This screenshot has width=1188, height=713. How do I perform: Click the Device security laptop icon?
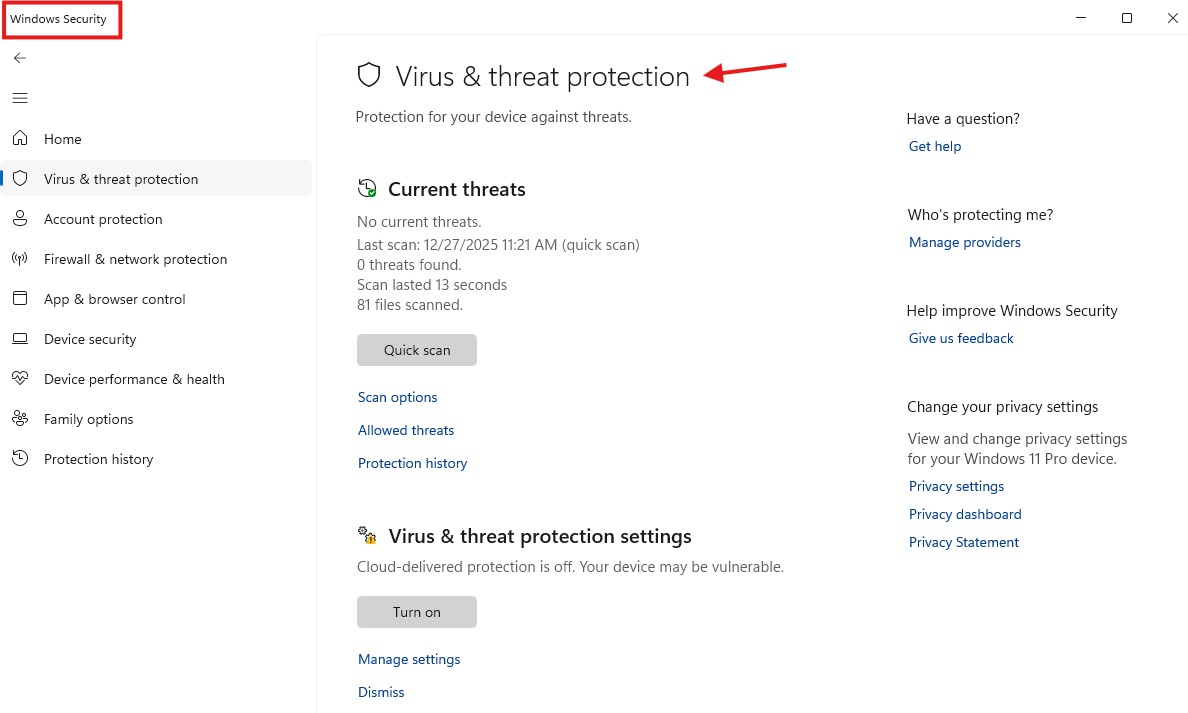point(20,339)
